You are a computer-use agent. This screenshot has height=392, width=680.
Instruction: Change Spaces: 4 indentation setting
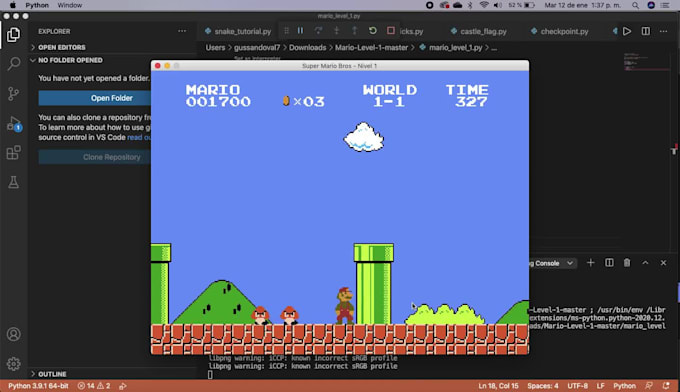pyautogui.click(x=543, y=385)
